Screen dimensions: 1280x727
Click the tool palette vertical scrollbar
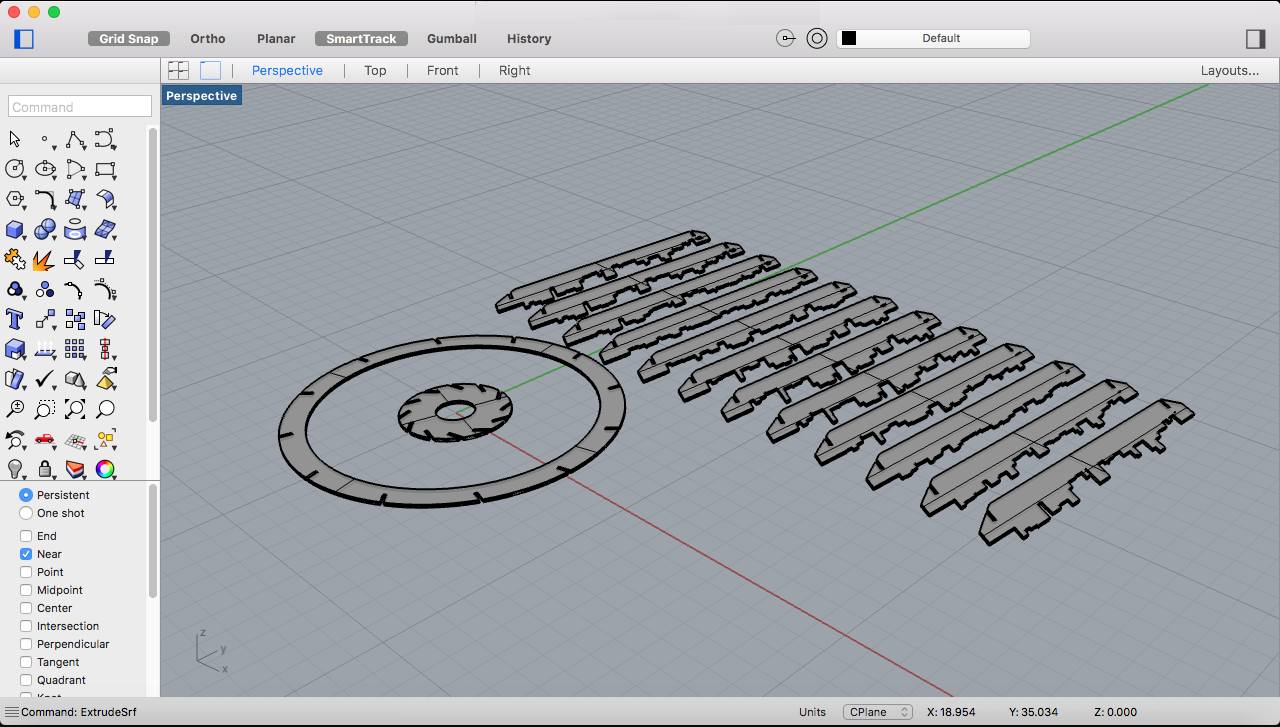[x=153, y=275]
